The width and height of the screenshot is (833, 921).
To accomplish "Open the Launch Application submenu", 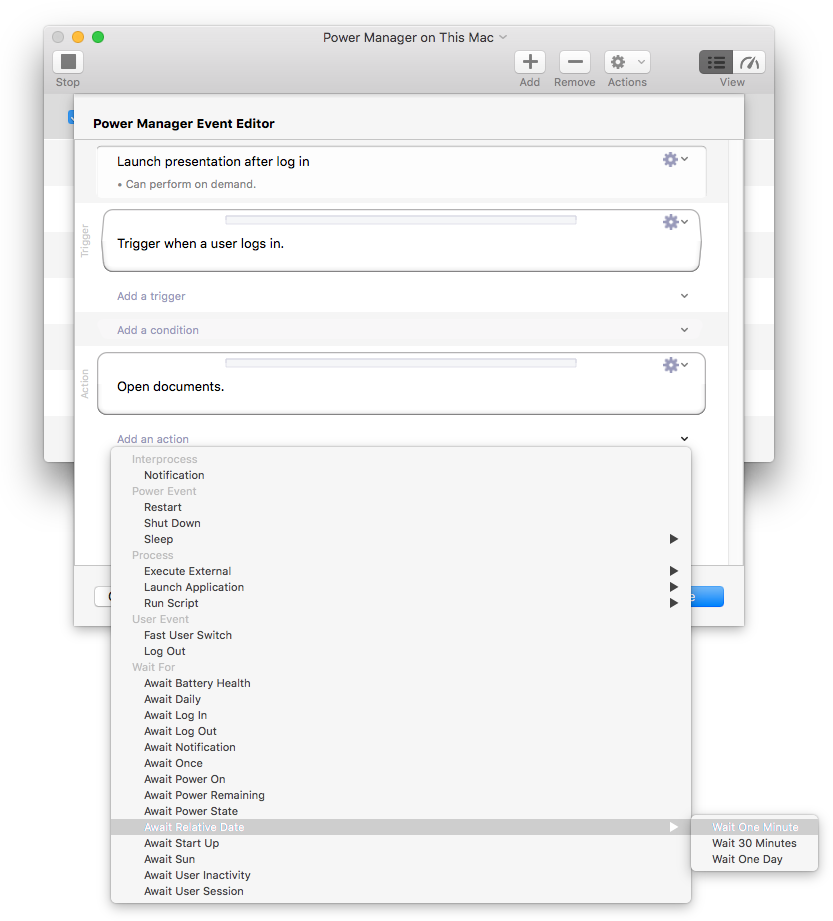I will (x=401, y=587).
